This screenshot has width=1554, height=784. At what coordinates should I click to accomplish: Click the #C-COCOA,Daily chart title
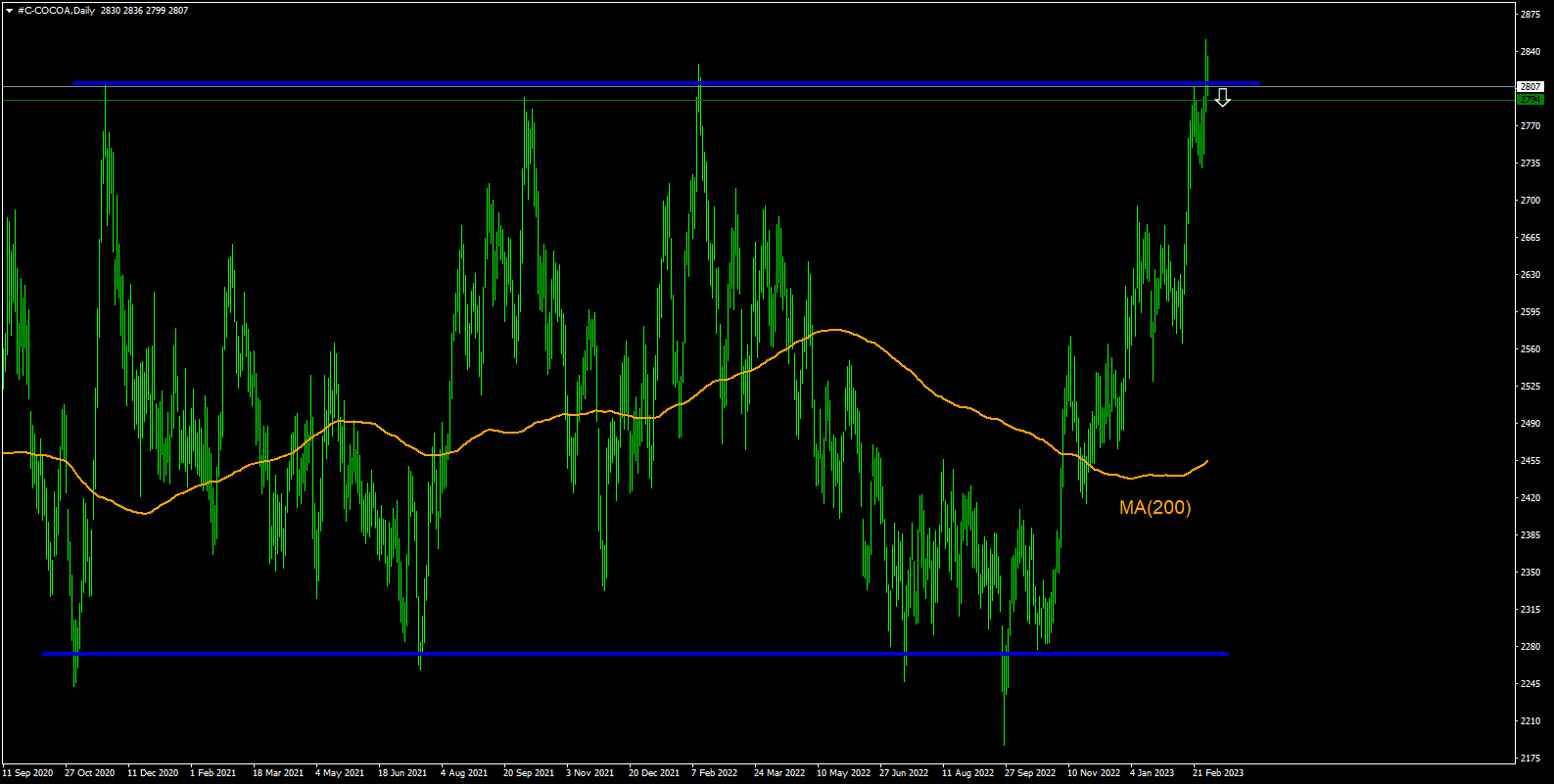click(x=57, y=11)
